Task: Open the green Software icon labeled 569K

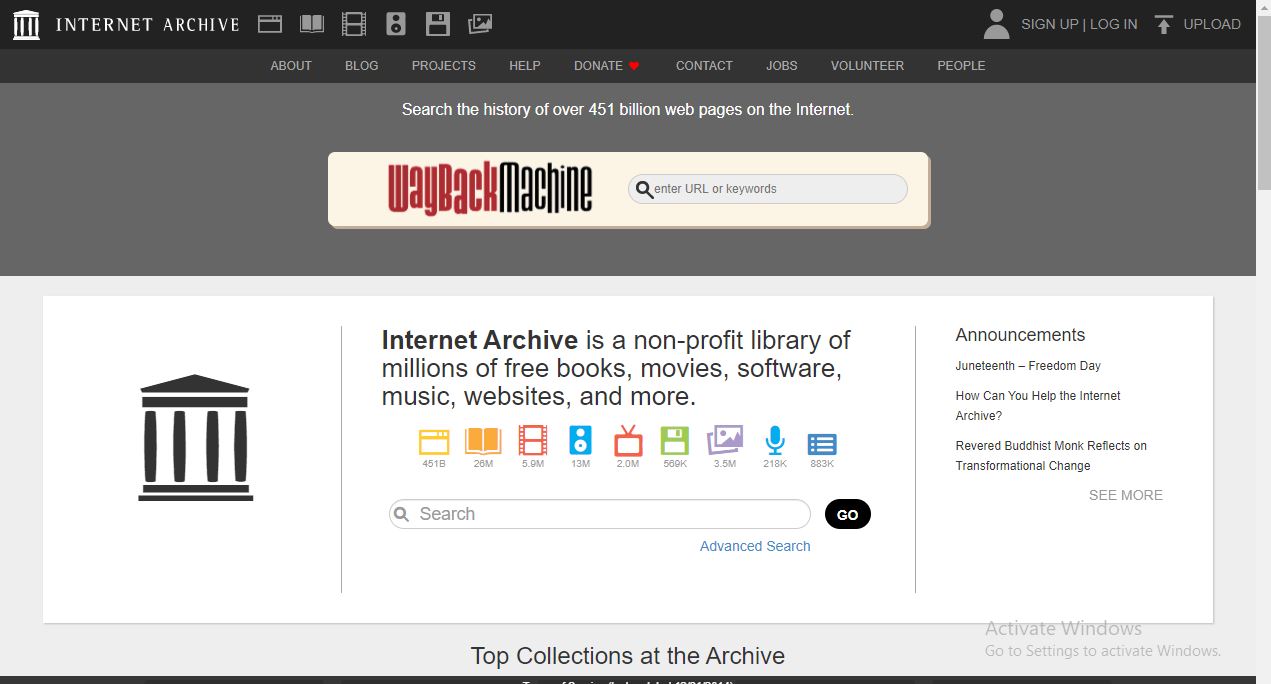Action: point(675,441)
